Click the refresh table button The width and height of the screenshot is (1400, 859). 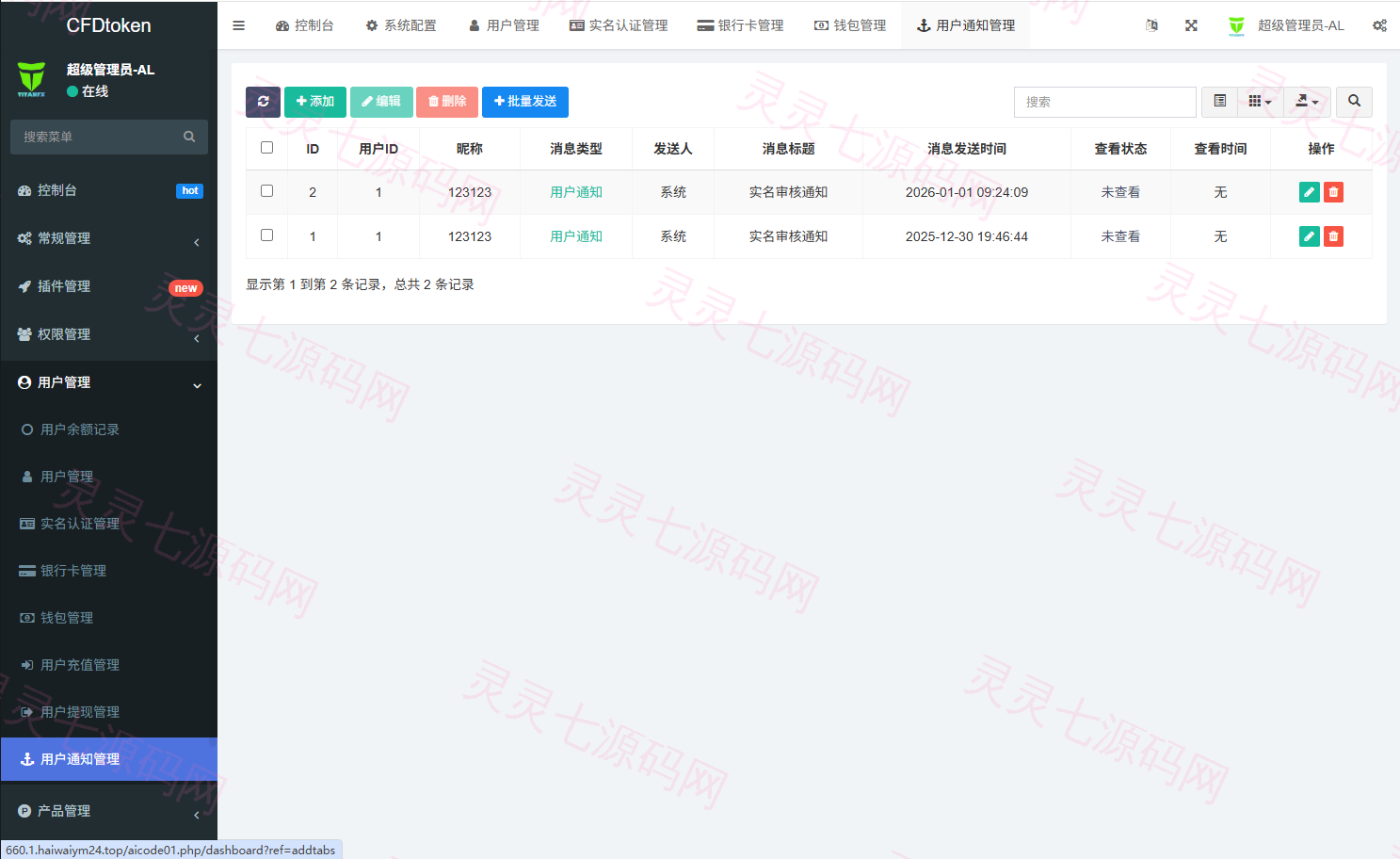click(263, 102)
